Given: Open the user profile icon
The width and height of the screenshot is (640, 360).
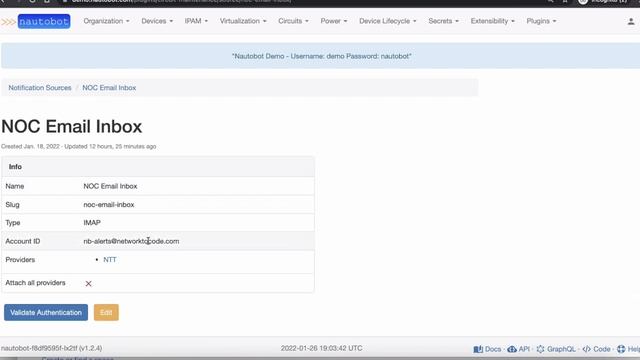Looking at the screenshot, I should (x=631, y=22).
